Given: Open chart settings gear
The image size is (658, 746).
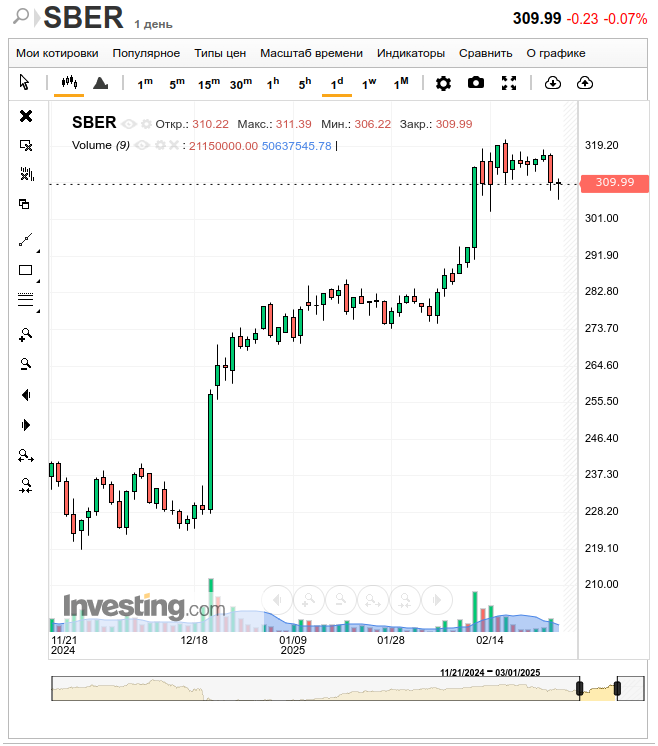Looking at the screenshot, I should point(443,83).
